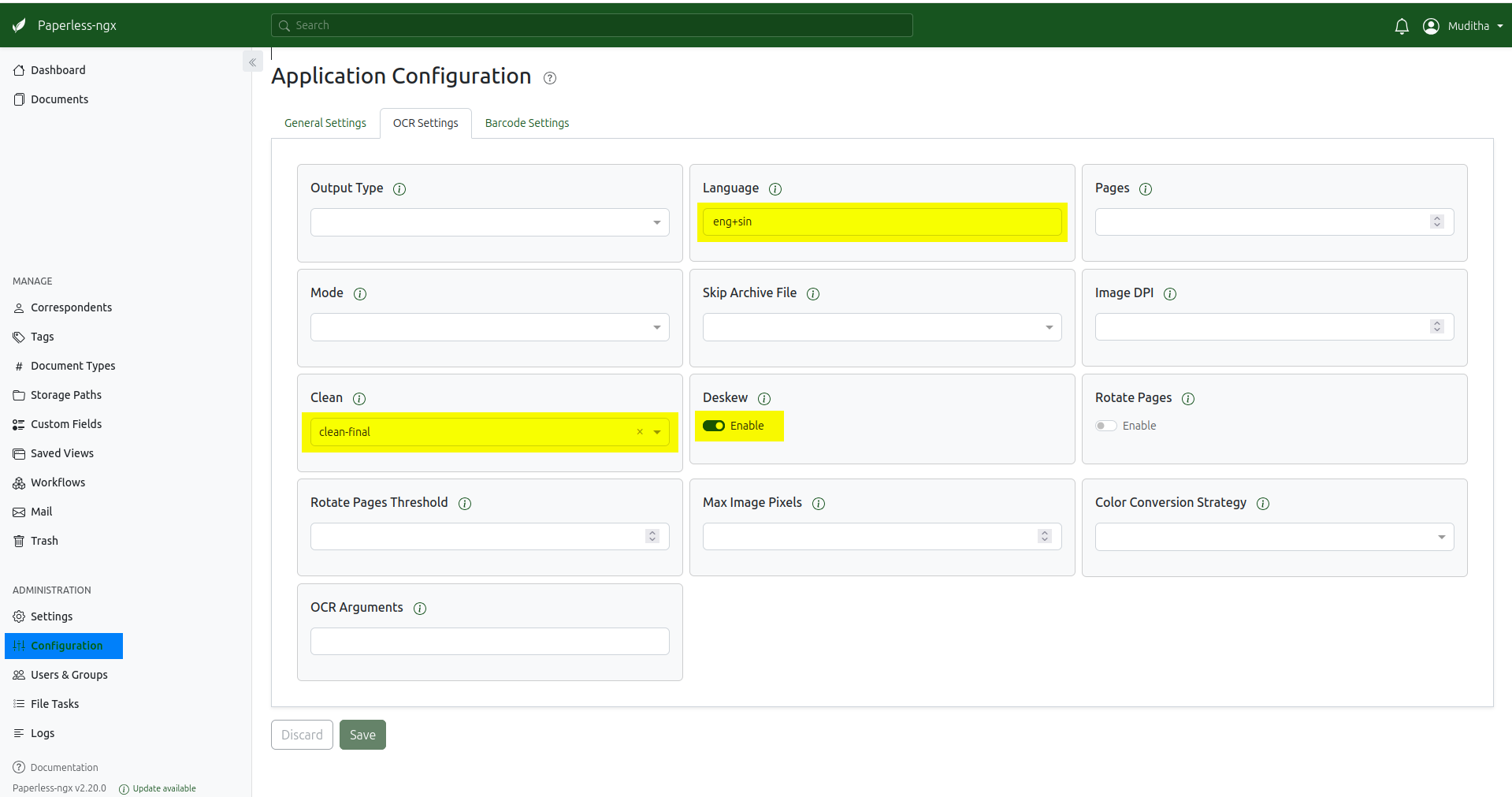Switch to the General Settings tab
Image resolution: width=1512 pixels, height=797 pixels.
click(x=325, y=123)
